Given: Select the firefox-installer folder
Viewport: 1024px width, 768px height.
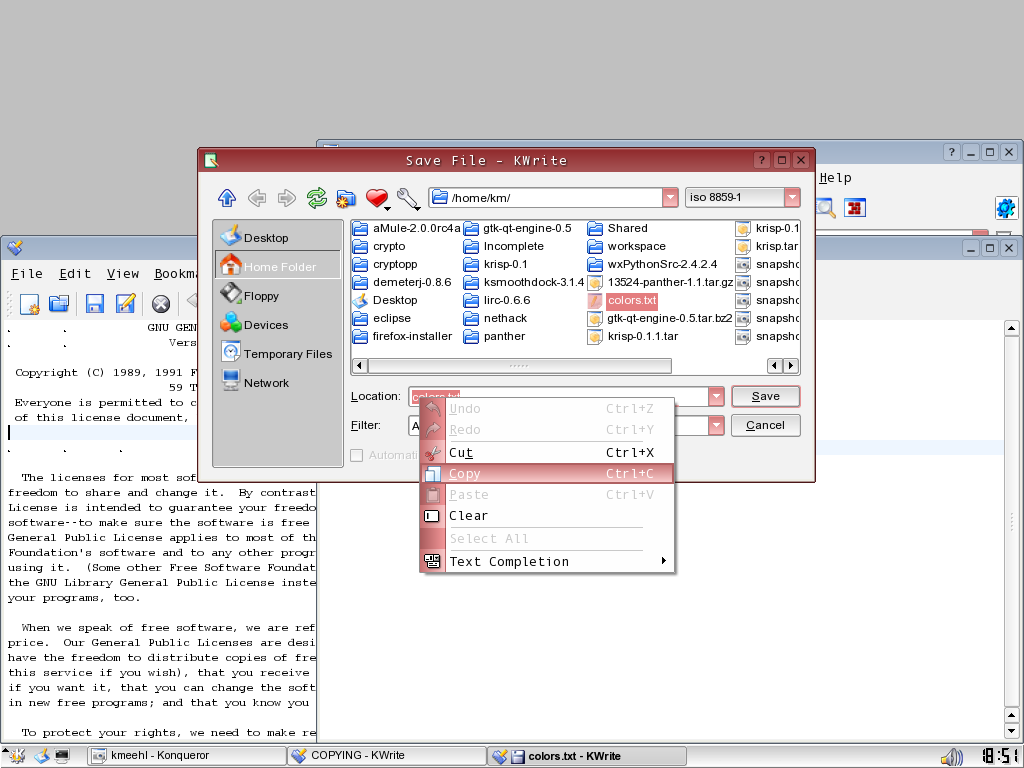Looking at the screenshot, I should (x=403, y=336).
